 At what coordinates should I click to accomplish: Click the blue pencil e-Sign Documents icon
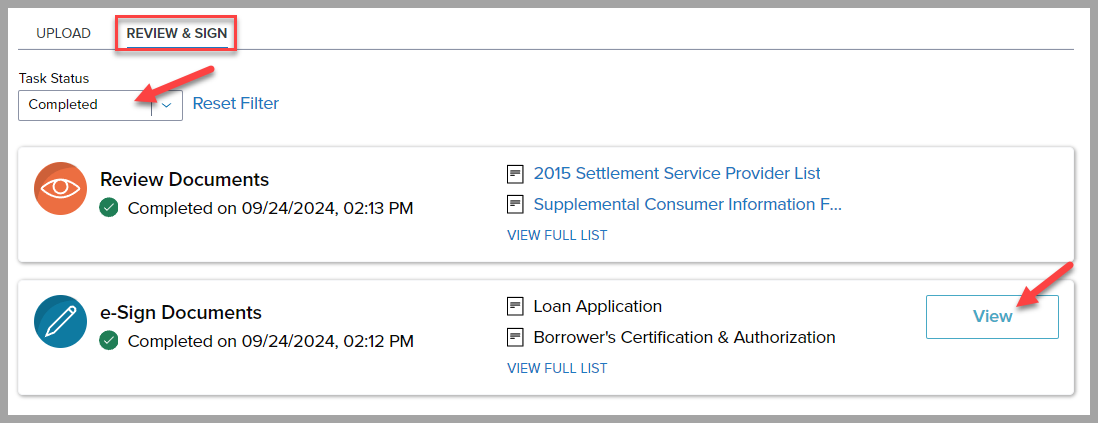point(61,321)
